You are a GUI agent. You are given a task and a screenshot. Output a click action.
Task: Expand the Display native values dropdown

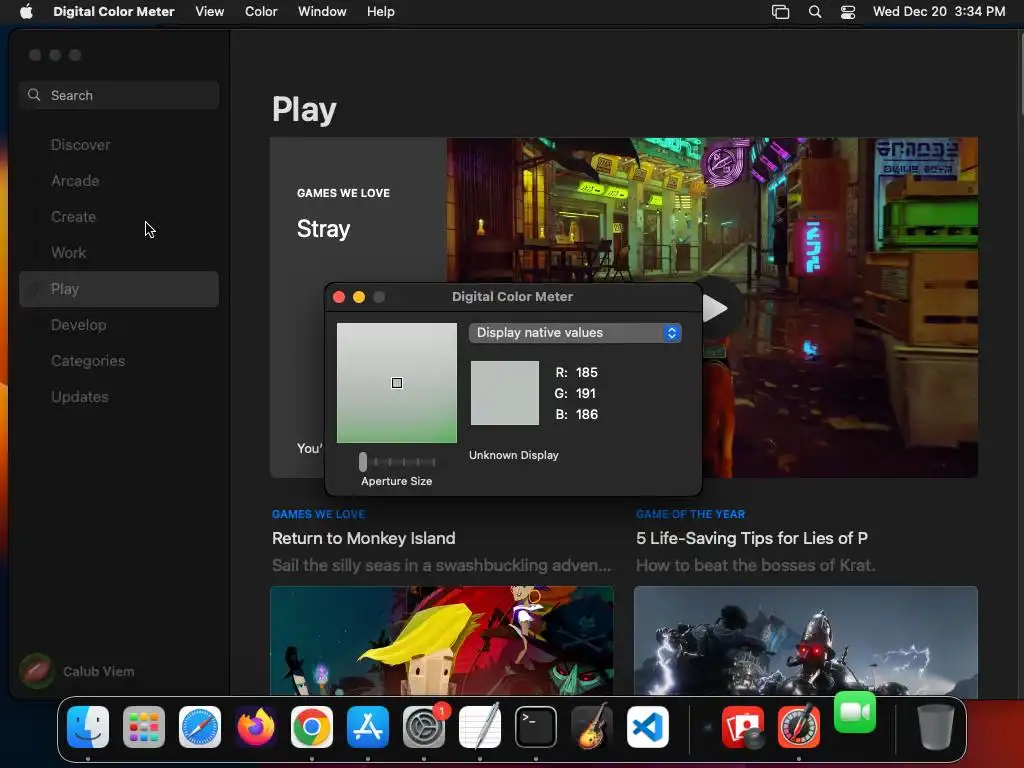pyautogui.click(x=575, y=332)
